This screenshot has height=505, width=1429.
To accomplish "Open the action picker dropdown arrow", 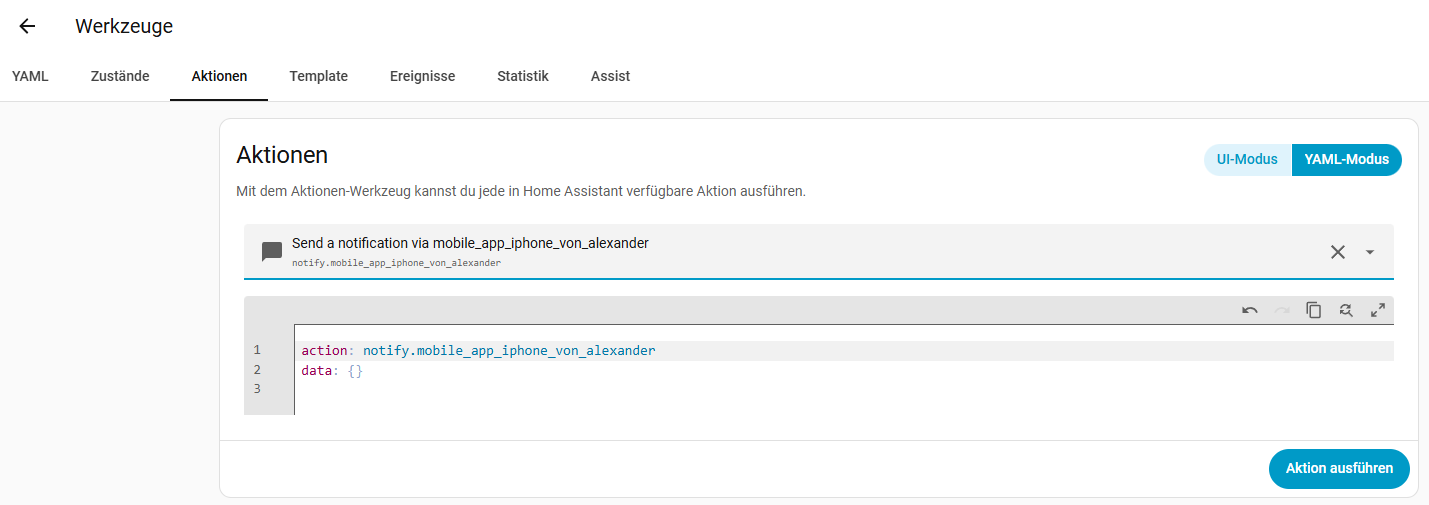I will (1370, 252).
